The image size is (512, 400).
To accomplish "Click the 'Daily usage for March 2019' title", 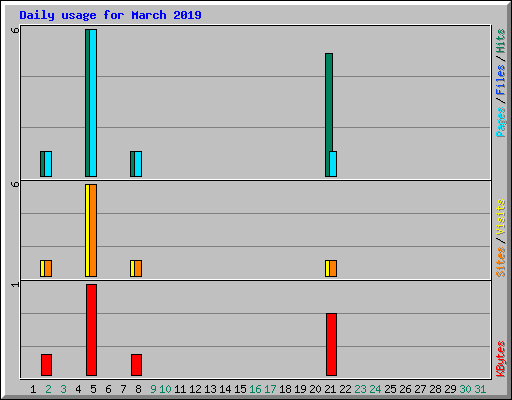I will pos(110,15).
